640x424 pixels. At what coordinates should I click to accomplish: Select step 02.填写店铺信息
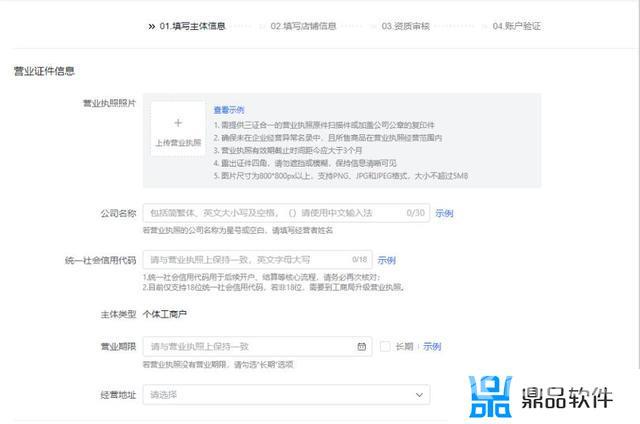(303, 26)
